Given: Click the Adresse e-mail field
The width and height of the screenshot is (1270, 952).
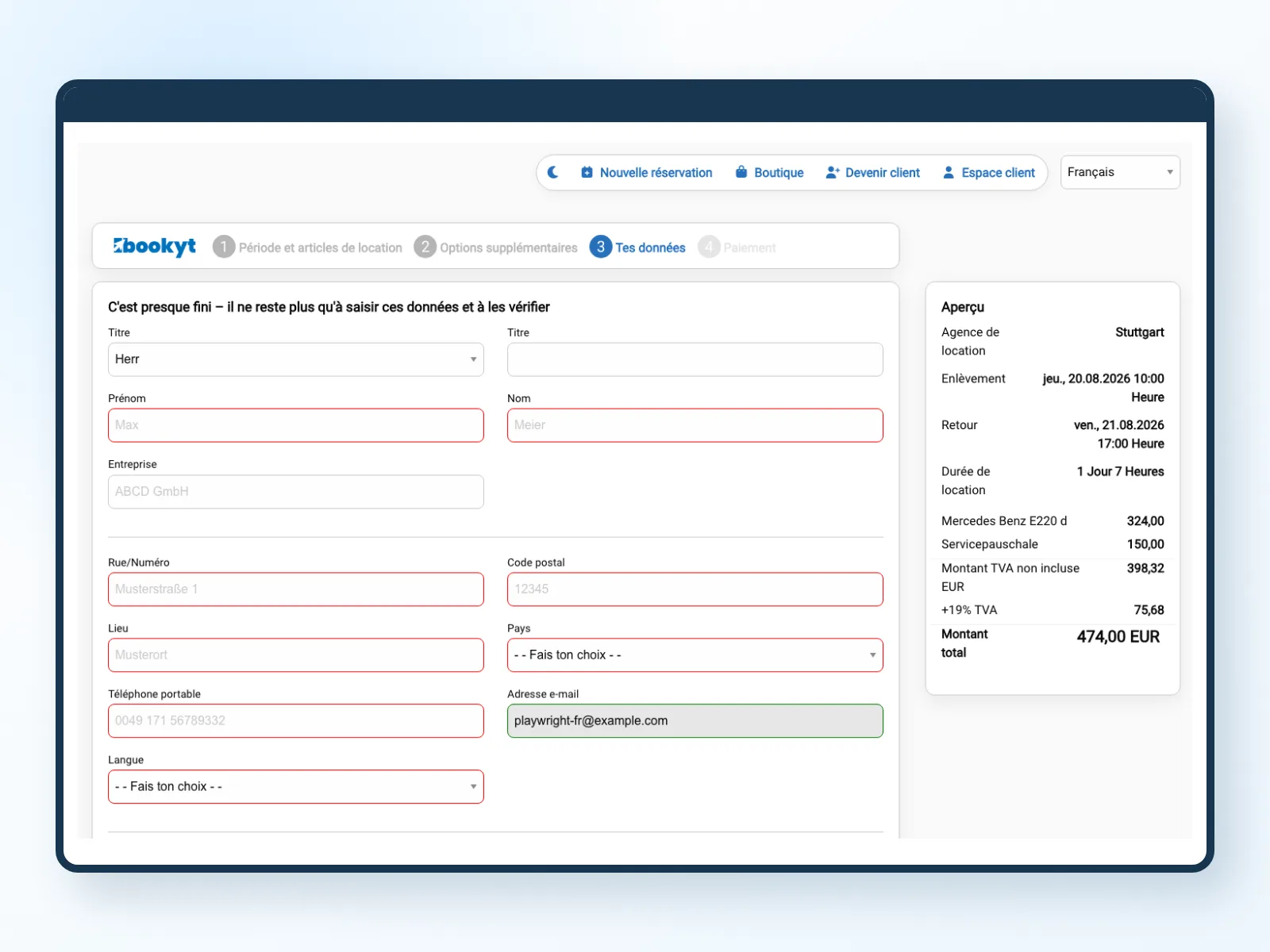Looking at the screenshot, I should tap(695, 721).
